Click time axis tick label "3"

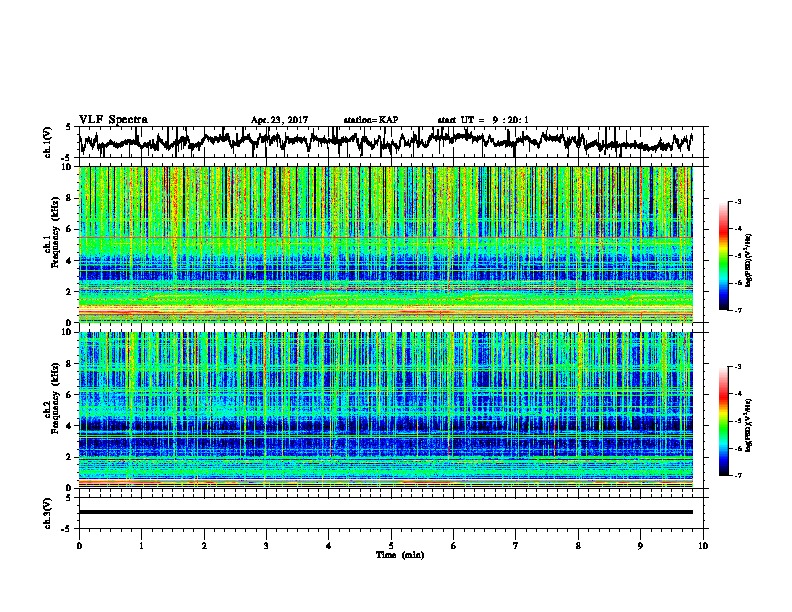(x=266, y=546)
